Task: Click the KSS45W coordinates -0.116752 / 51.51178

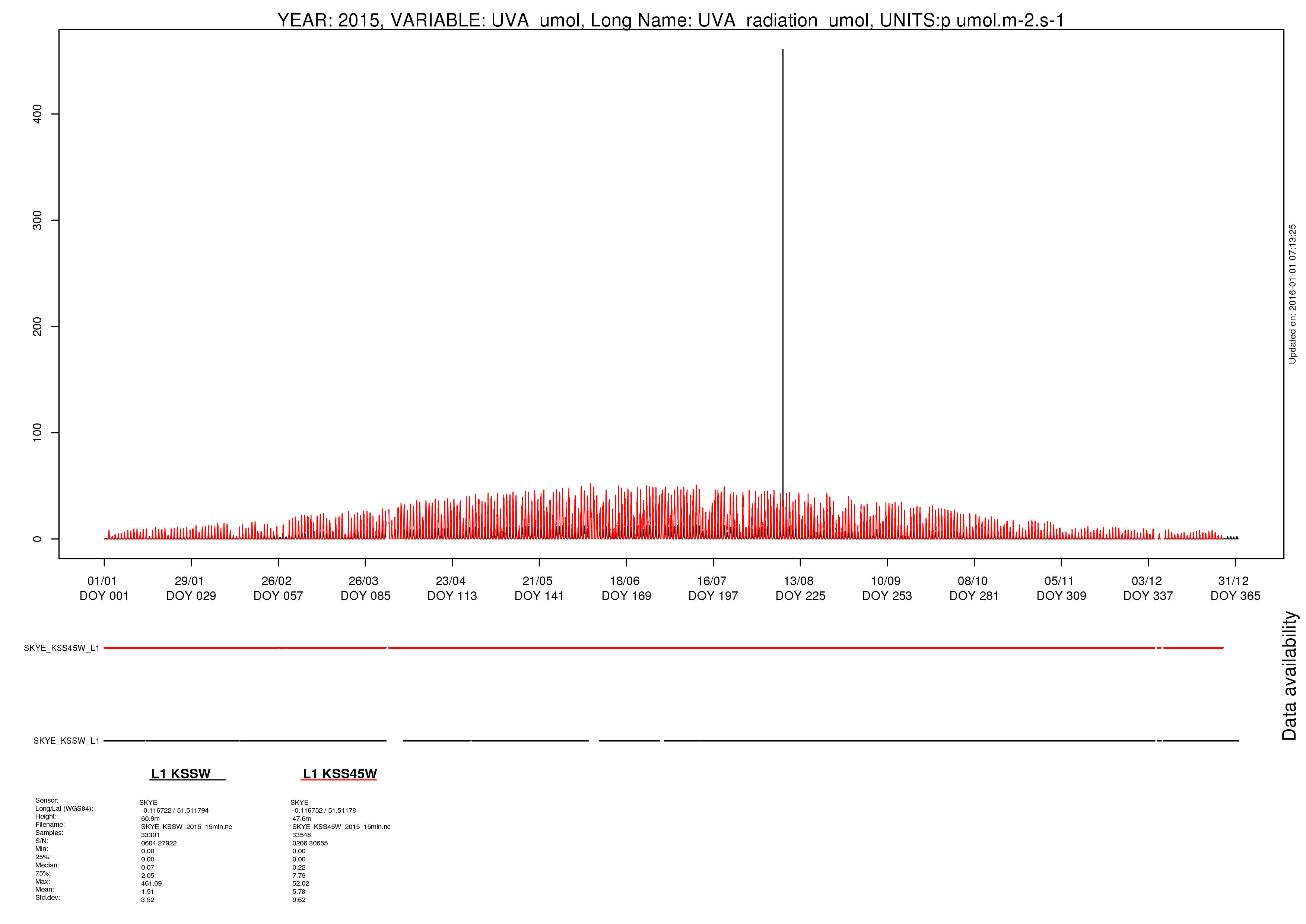Action: coord(324,811)
